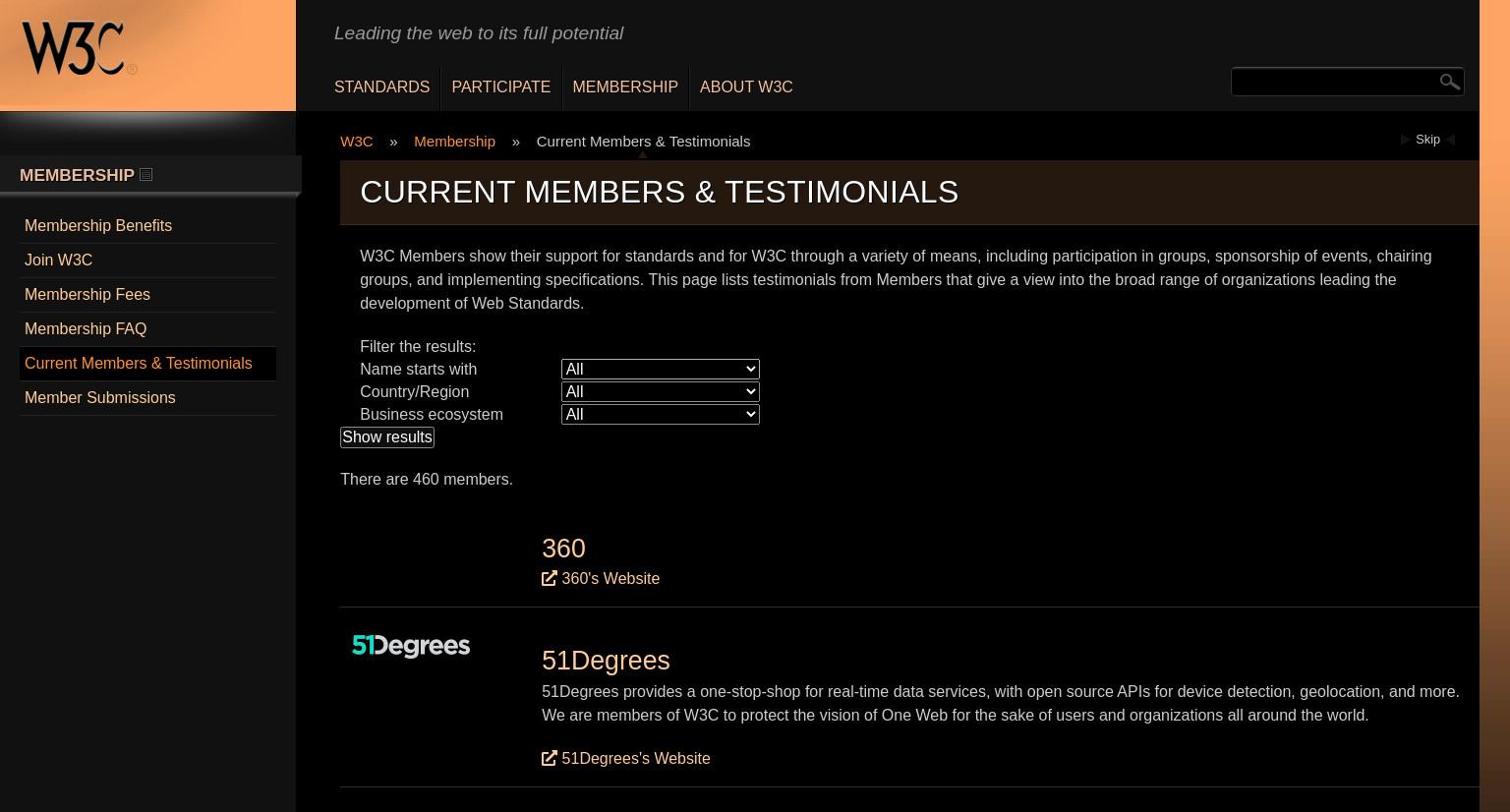Click the 51Degrees logo image
The height and width of the screenshot is (812, 1510).
click(x=411, y=646)
